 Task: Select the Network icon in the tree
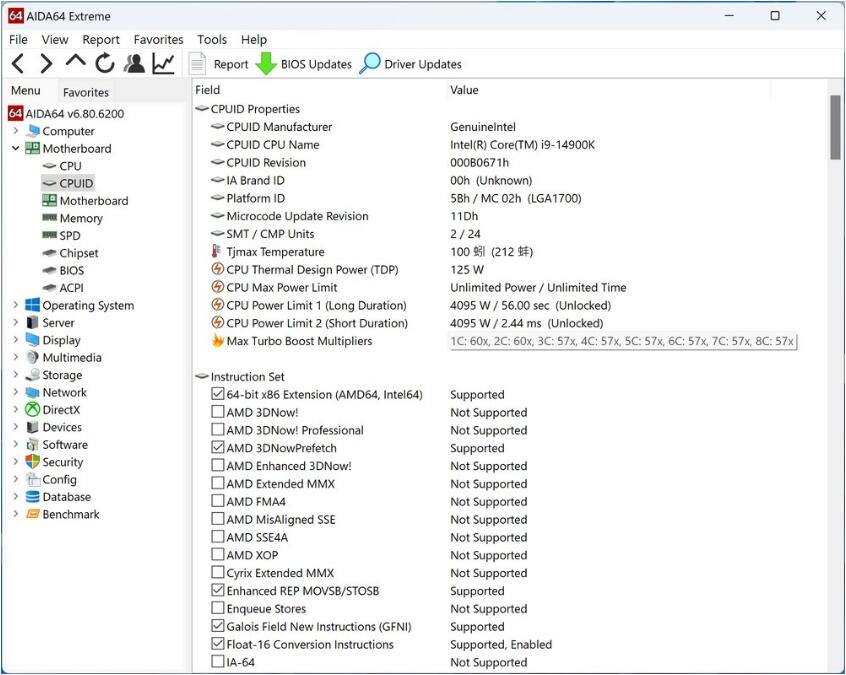(33, 392)
